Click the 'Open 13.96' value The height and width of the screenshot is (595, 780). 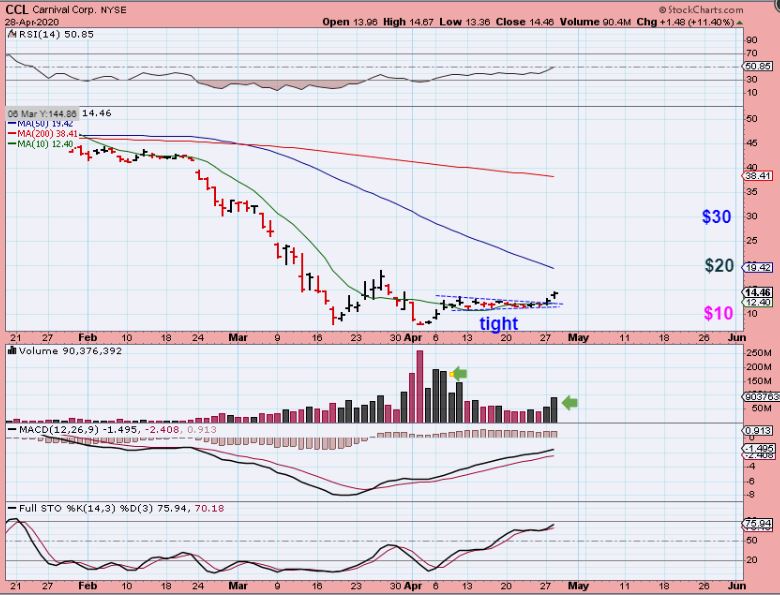tap(350, 22)
